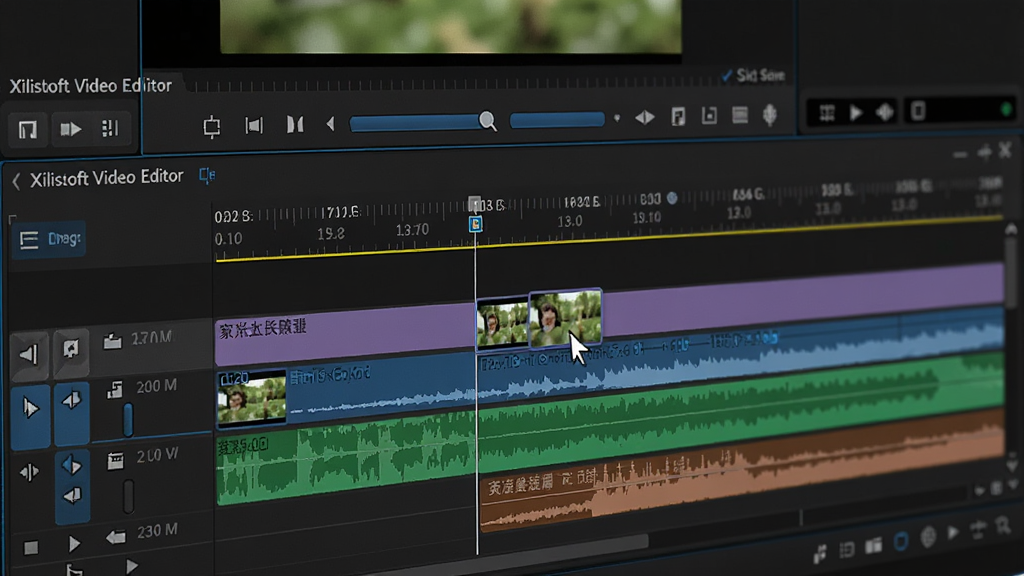
Task: Toggle the lower blue arrow button on the 210 W track
Action: point(72,496)
